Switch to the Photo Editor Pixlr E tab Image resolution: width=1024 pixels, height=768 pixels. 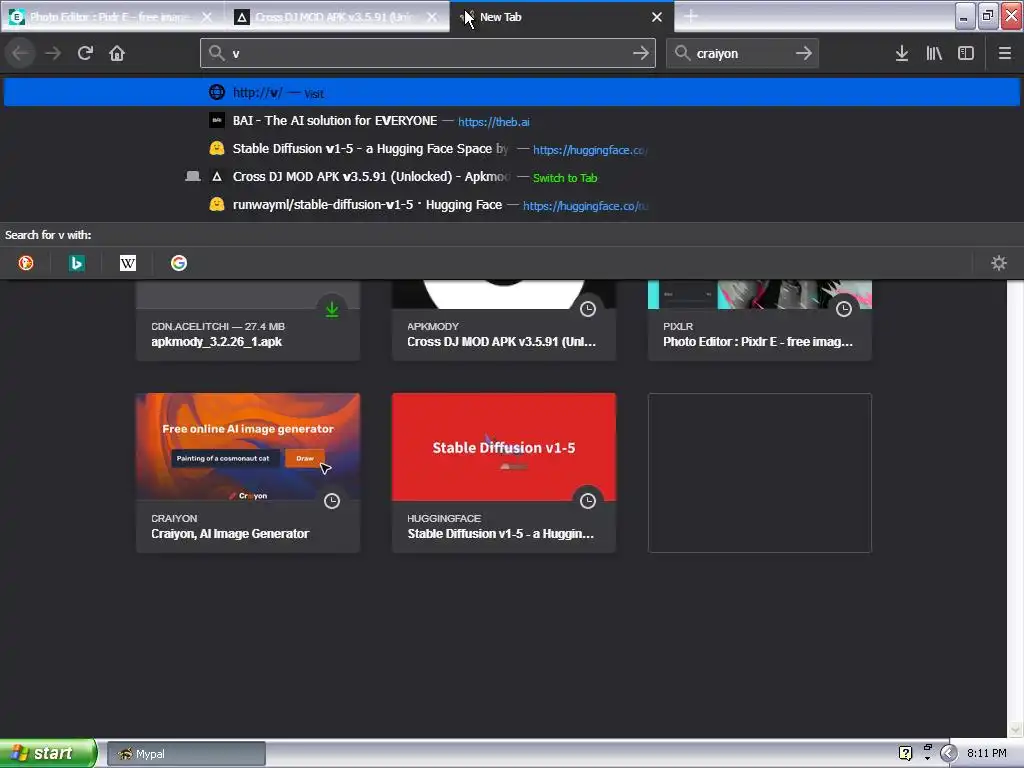point(112,17)
